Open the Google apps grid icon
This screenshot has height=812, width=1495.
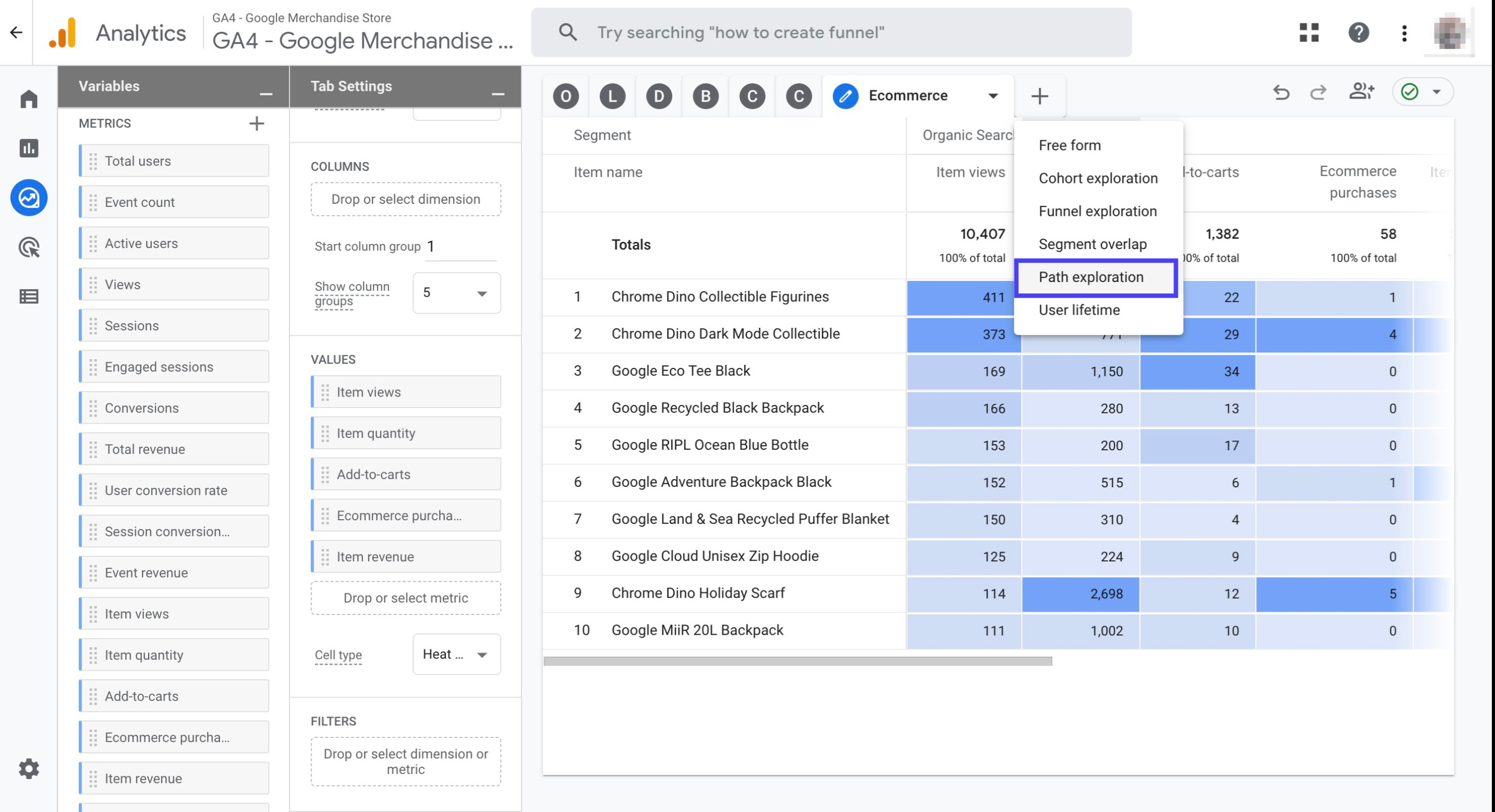(x=1309, y=32)
